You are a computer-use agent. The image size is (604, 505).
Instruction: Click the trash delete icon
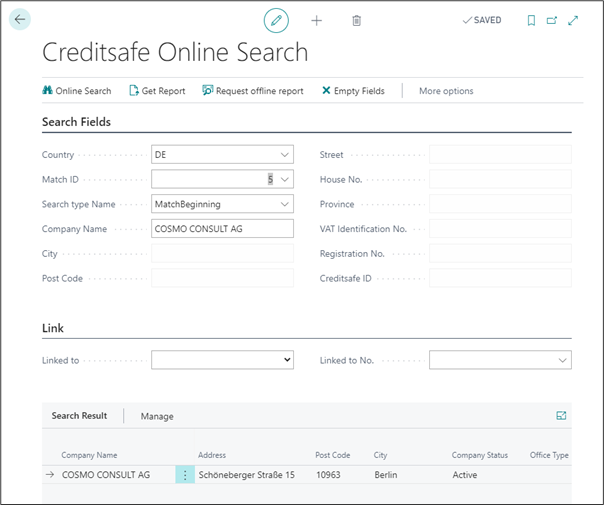pyautogui.click(x=357, y=20)
